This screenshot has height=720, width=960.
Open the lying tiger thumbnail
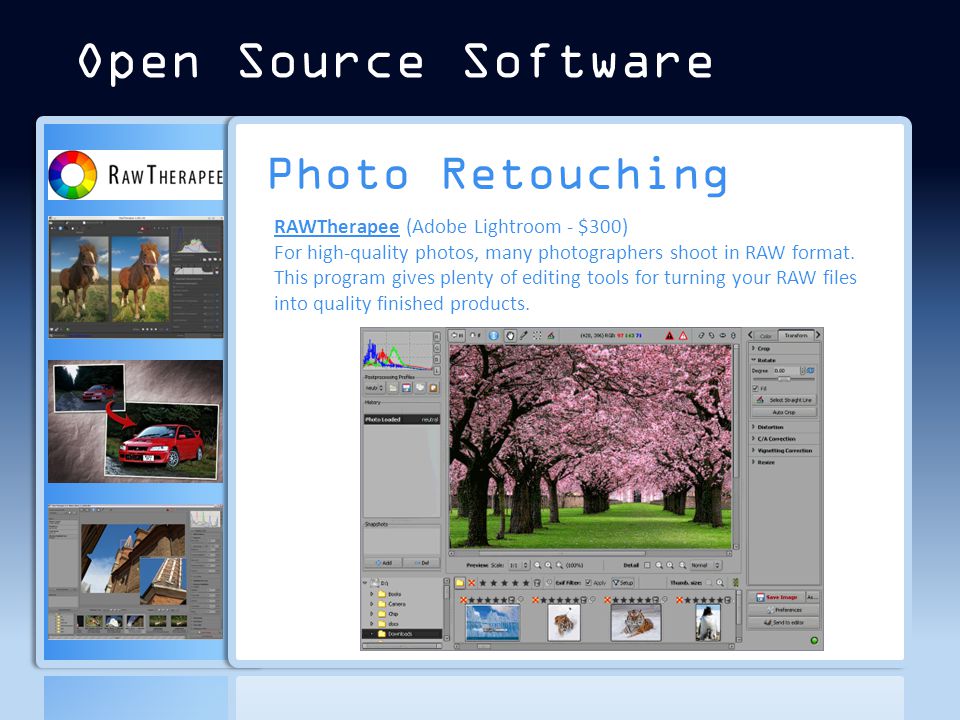click(x=636, y=622)
